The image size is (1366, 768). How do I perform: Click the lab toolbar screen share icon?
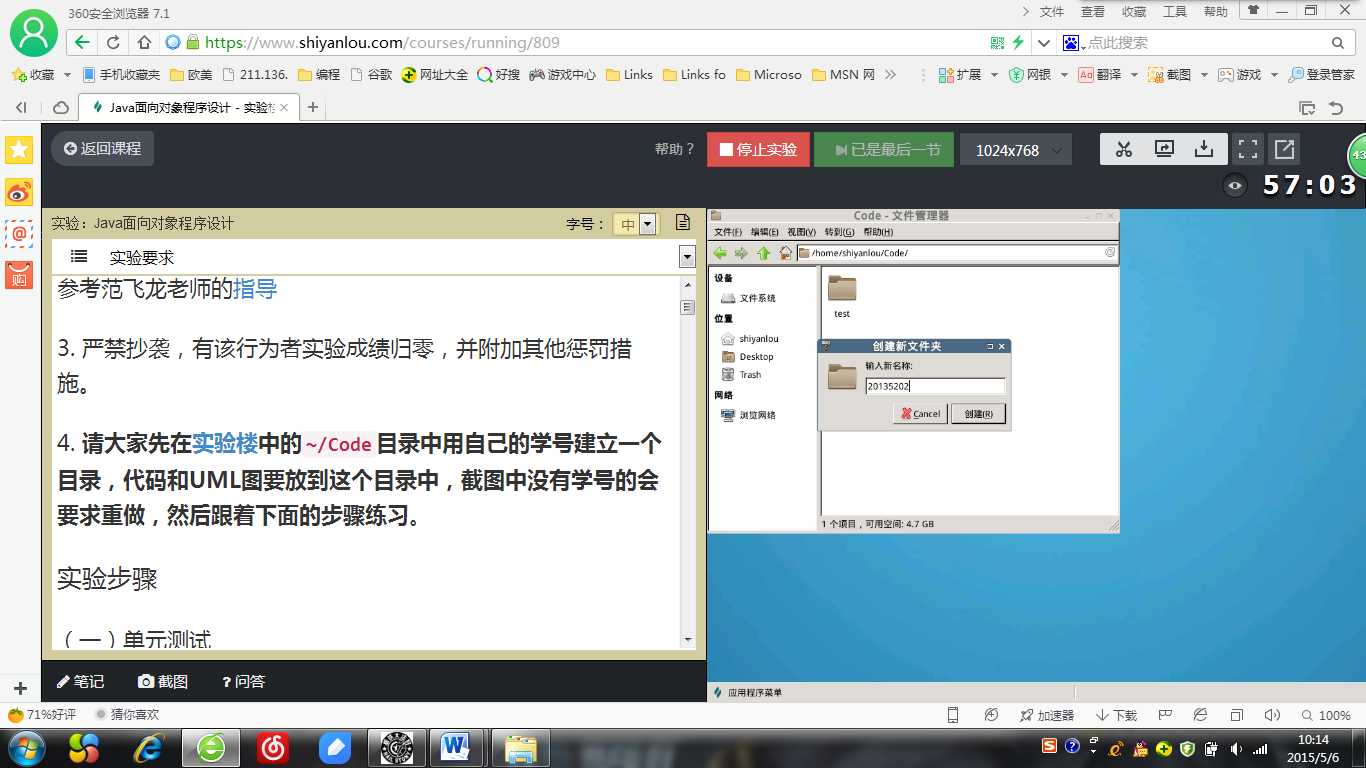[x=1164, y=149]
